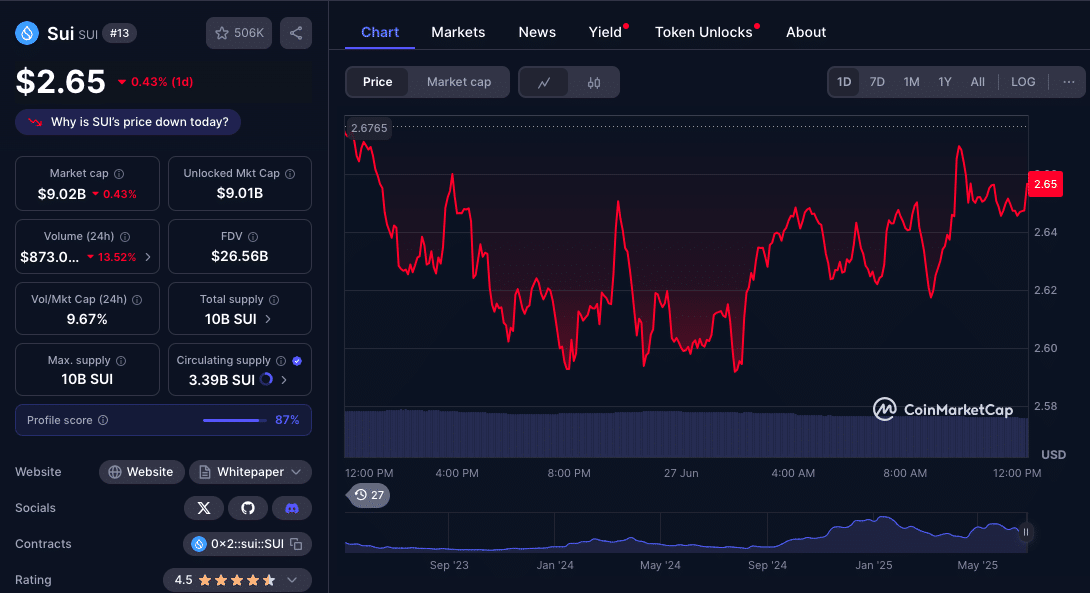Click the history clock 27 badge

(368, 495)
